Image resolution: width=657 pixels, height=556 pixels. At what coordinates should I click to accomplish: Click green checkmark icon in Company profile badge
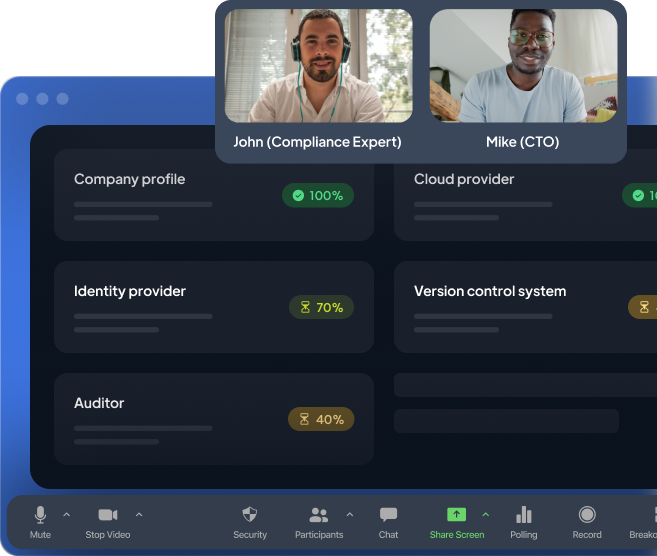click(298, 195)
